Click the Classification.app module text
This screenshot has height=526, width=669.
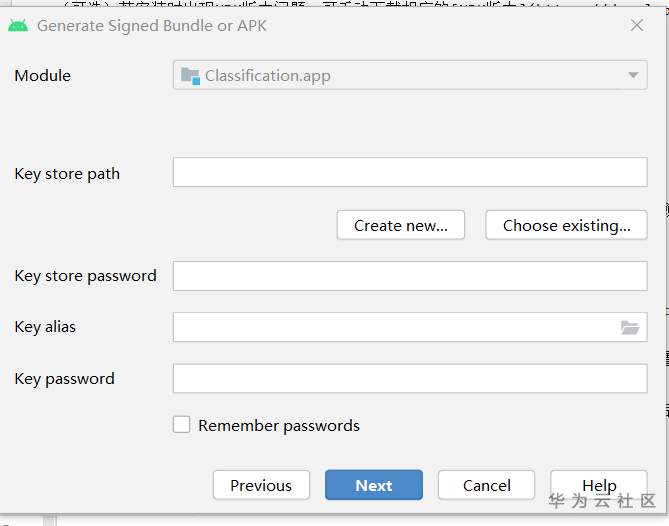pyautogui.click(x=268, y=75)
